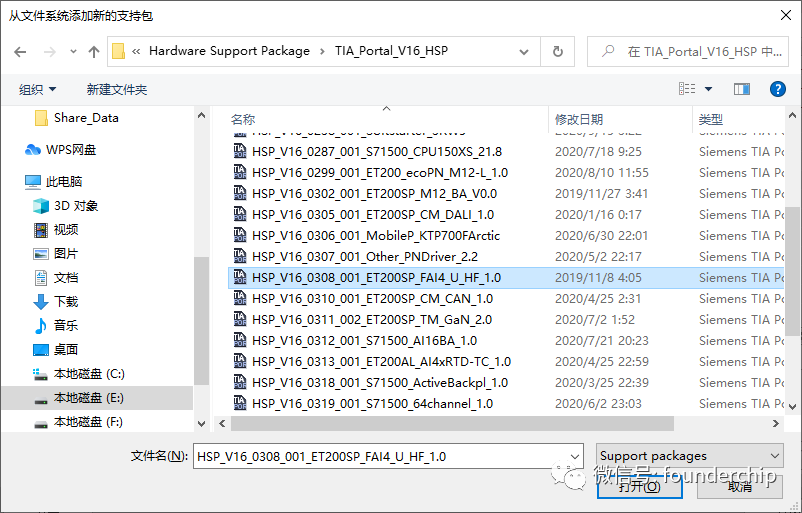Open the 组织 menu
The height and width of the screenshot is (513, 802).
[37, 90]
